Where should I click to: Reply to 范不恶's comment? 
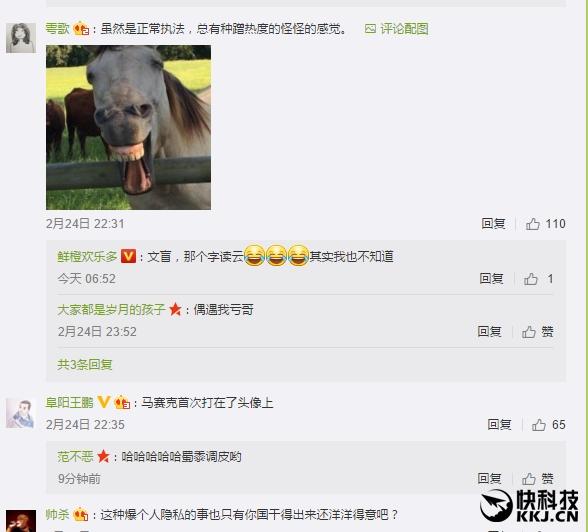click(x=489, y=478)
